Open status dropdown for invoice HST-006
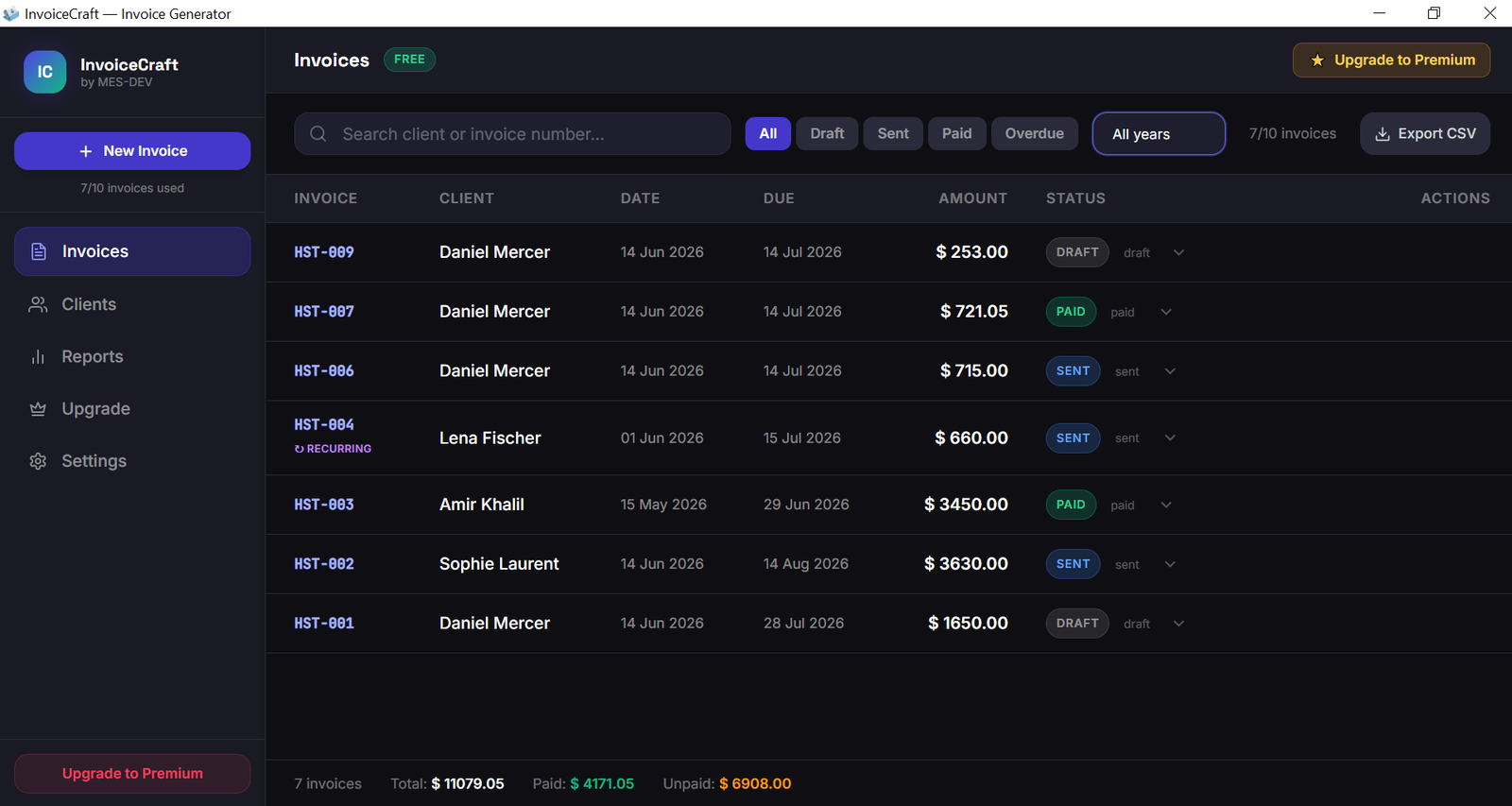The width and height of the screenshot is (1512, 806). [1145, 371]
